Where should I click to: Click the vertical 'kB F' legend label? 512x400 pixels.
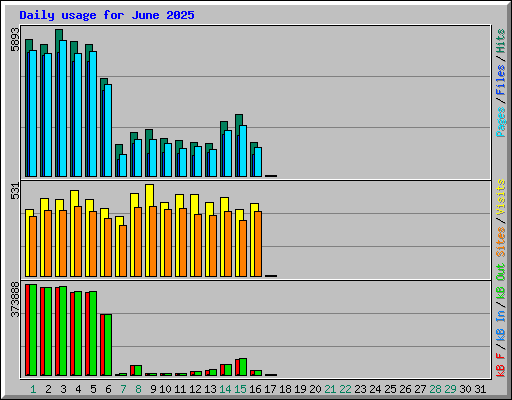pos(501,365)
